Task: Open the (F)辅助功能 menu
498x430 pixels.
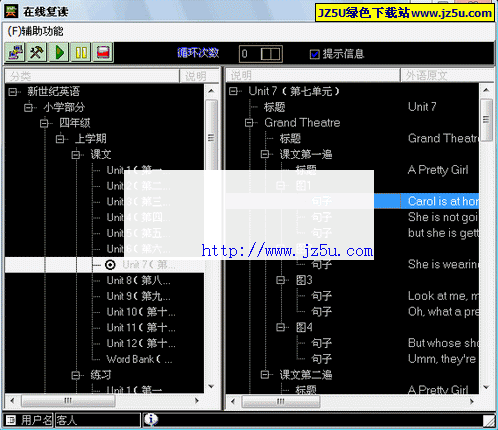Action: pyautogui.click(x=36, y=31)
